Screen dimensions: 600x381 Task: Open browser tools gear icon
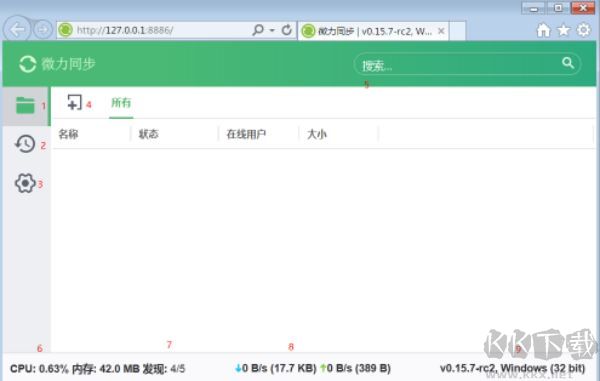(584, 30)
